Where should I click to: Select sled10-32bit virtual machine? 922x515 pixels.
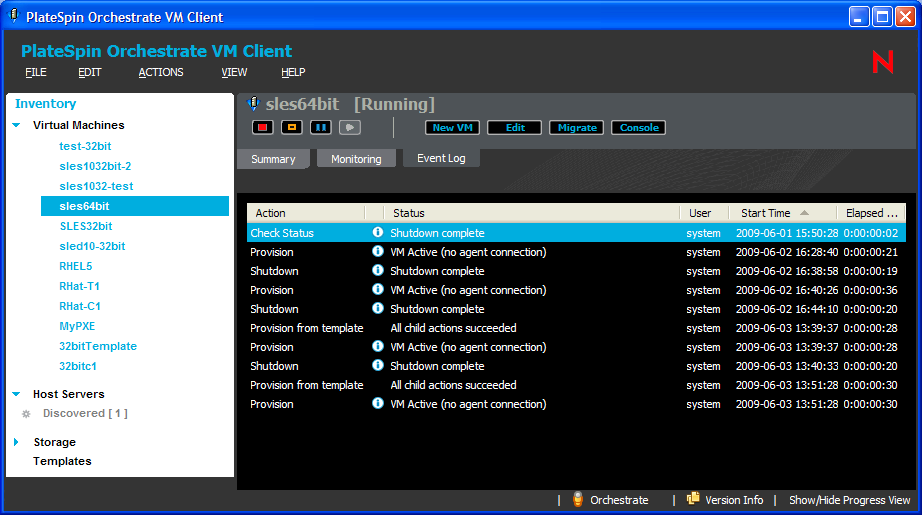tap(92, 246)
